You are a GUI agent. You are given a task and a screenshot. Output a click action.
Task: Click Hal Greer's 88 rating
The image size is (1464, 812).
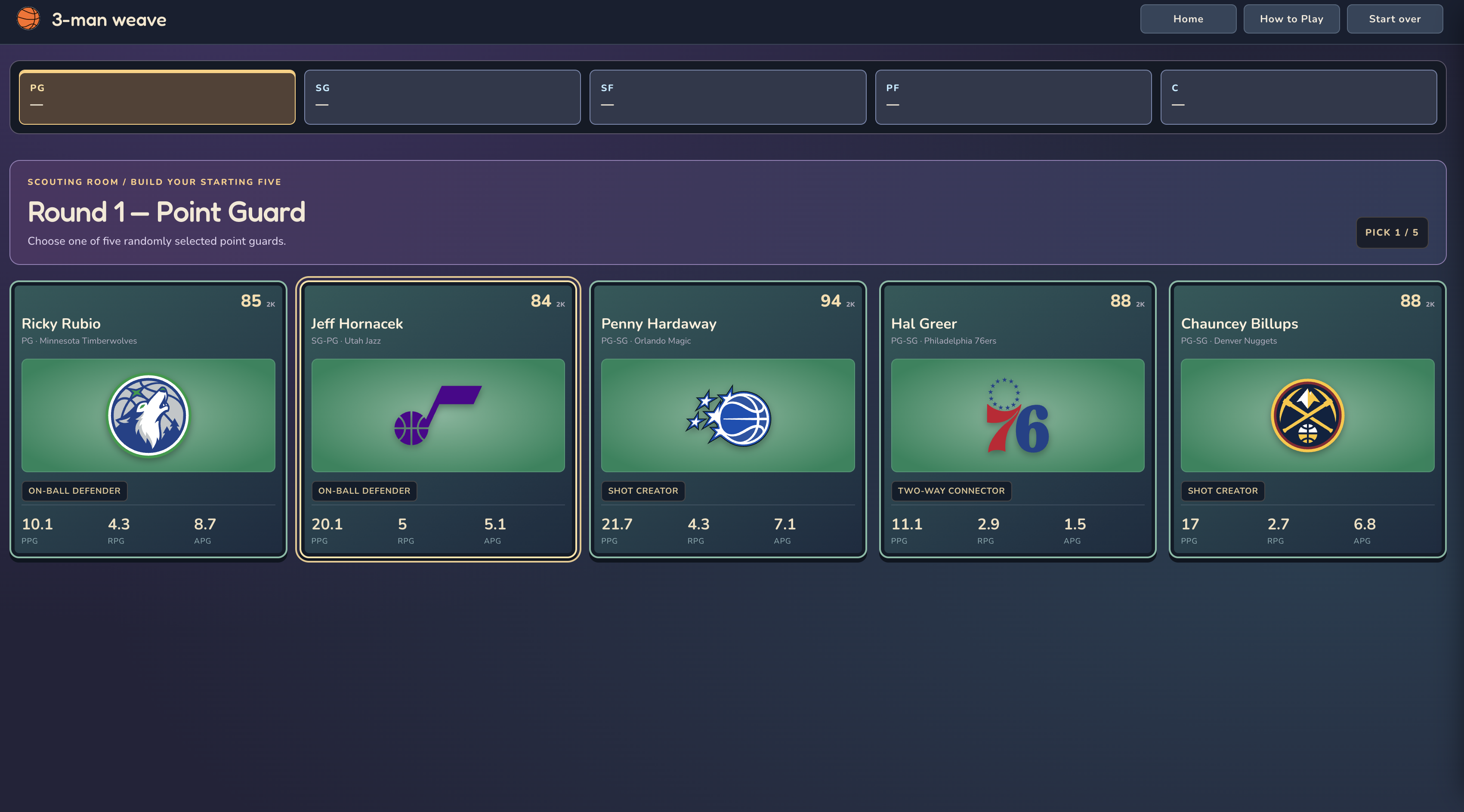1120,300
